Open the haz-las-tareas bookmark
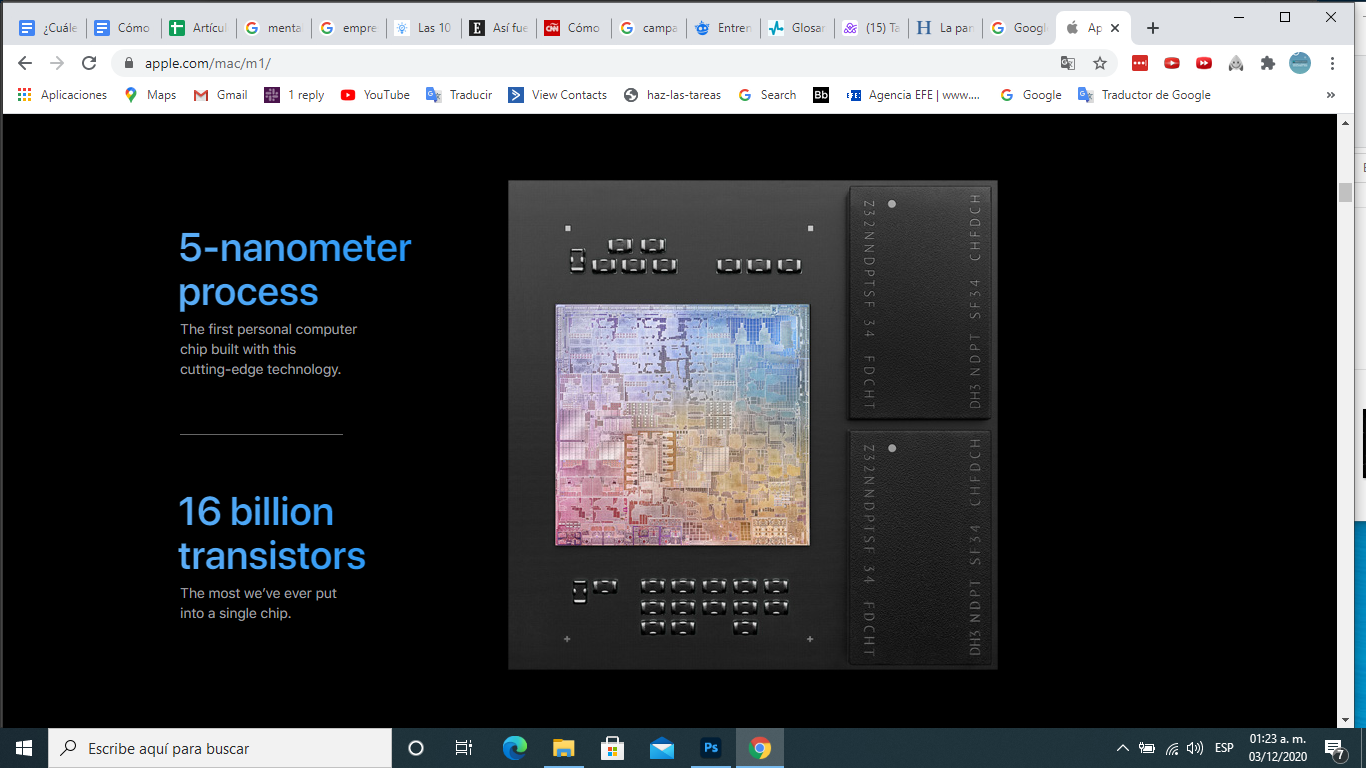 [672, 95]
